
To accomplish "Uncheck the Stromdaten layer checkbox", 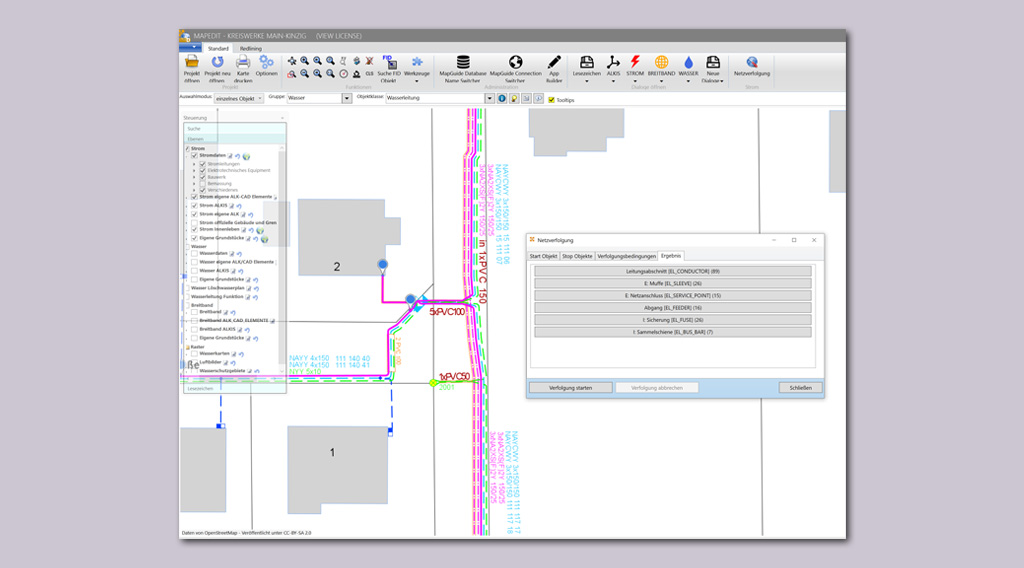I will (x=195, y=156).
